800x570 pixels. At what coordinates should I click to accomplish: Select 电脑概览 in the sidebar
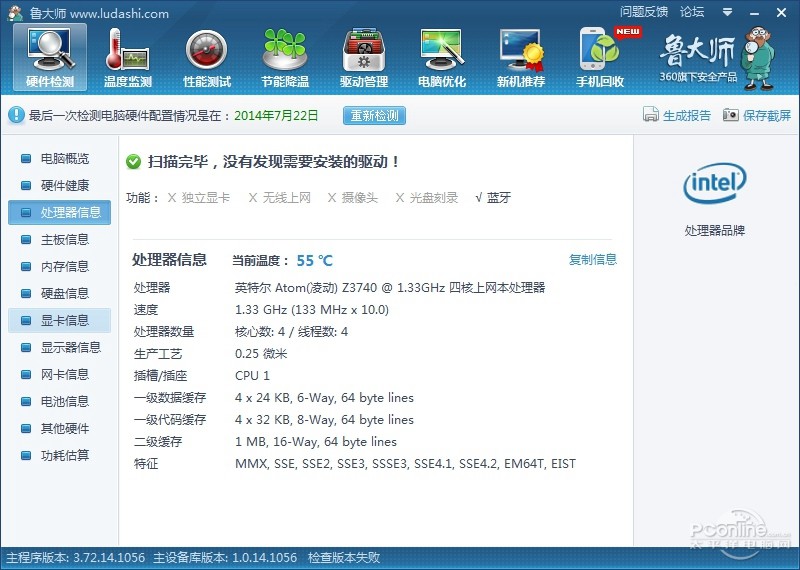point(60,158)
